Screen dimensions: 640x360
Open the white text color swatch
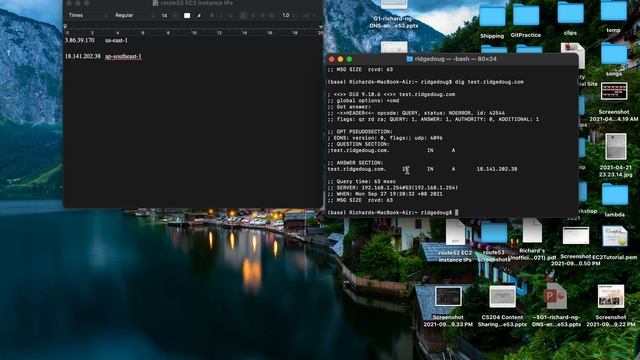click(x=187, y=16)
